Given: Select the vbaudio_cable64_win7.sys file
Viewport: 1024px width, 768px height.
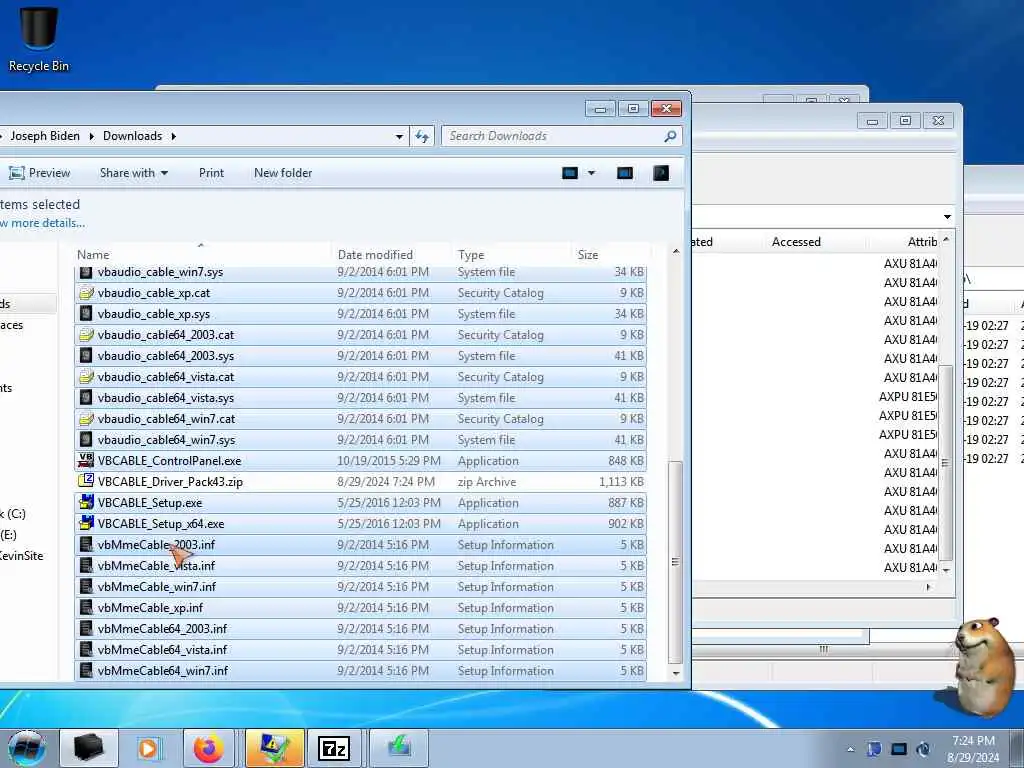Looking at the screenshot, I should (x=361, y=440).
